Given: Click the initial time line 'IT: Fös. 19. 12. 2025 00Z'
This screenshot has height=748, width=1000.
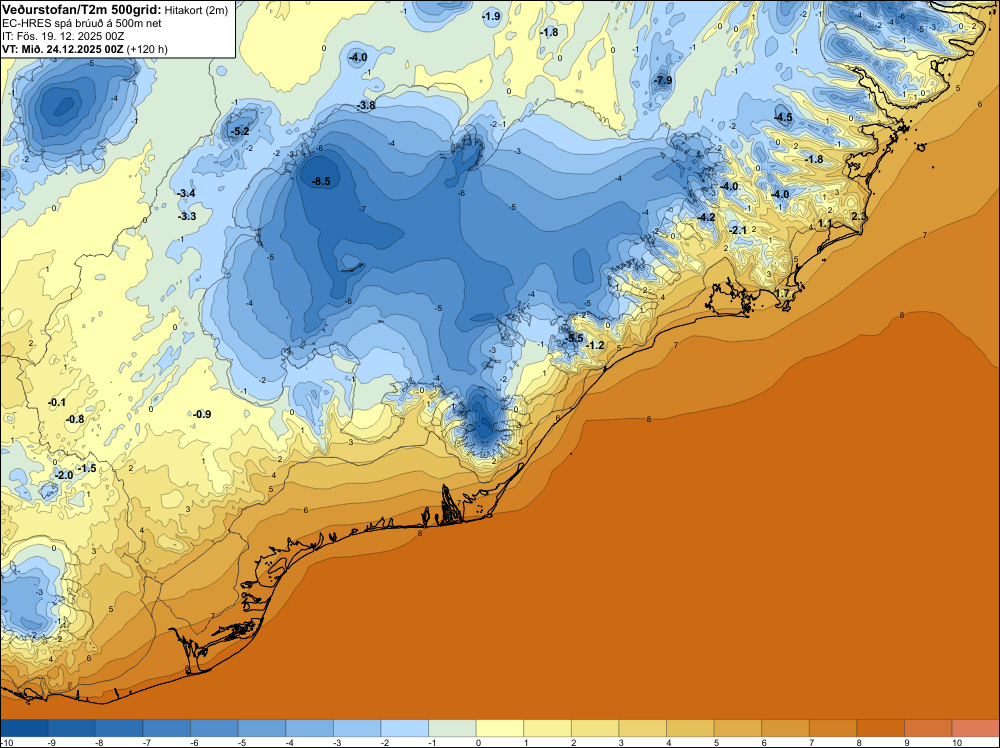Looking at the screenshot, I should click(62, 36).
